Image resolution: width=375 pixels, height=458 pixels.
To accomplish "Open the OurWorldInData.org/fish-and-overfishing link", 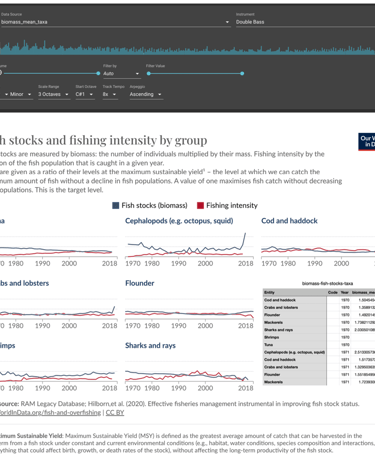I will (50, 413).
